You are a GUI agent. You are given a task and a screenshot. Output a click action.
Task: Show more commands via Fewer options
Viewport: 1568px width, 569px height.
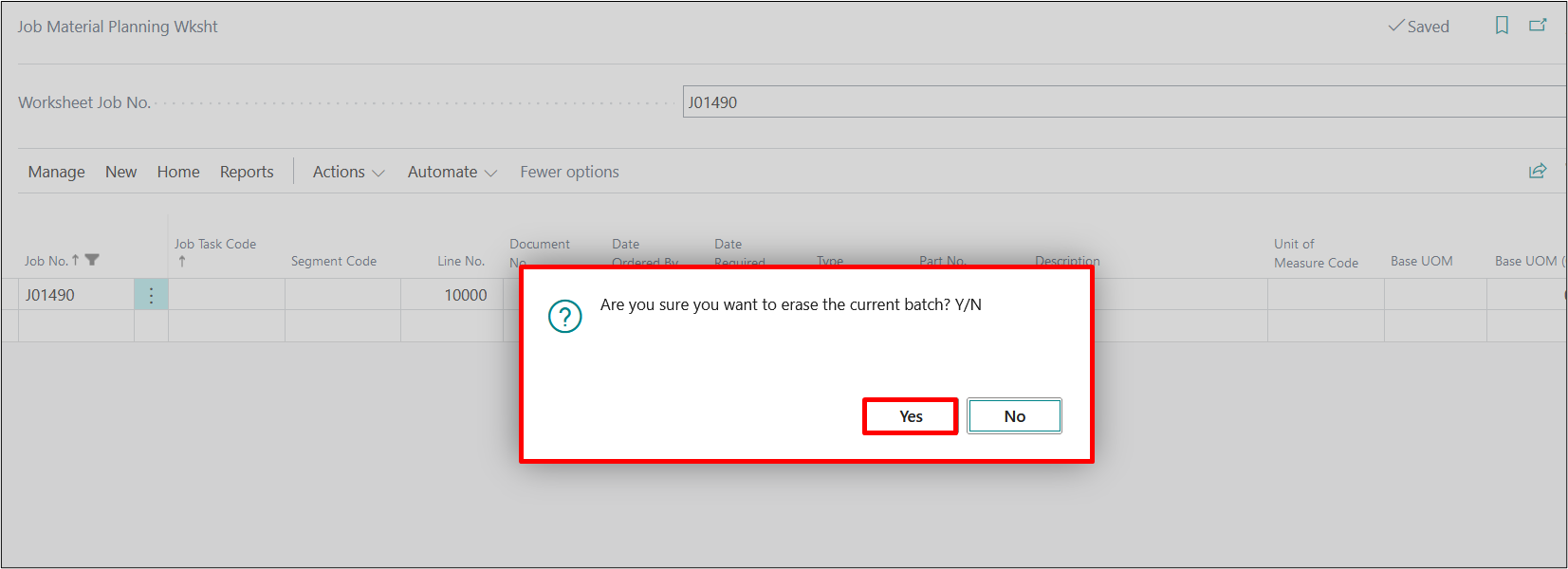(x=569, y=172)
